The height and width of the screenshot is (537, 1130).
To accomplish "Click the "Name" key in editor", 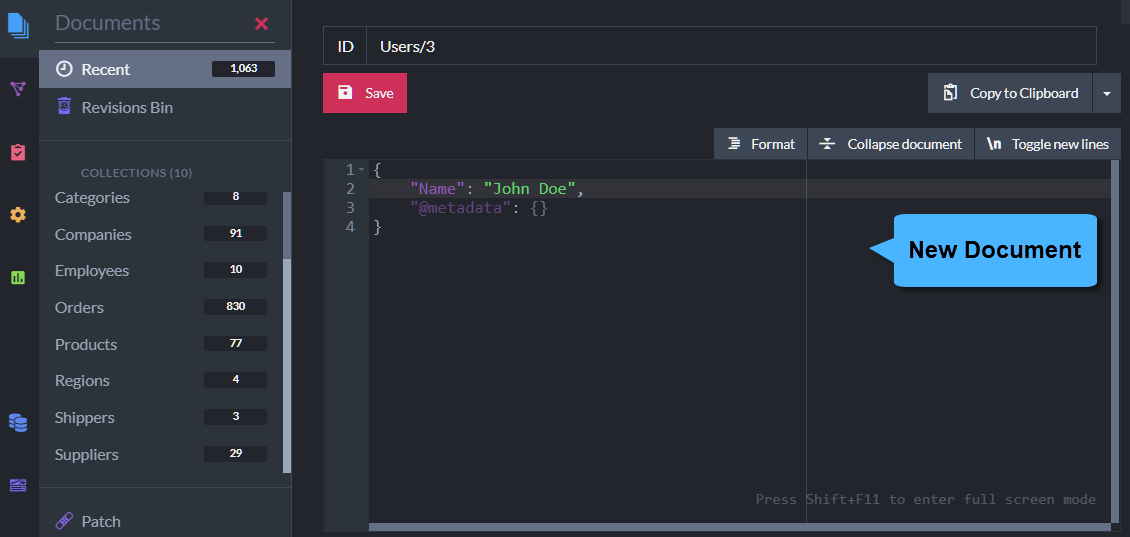I will tap(437, 189).
